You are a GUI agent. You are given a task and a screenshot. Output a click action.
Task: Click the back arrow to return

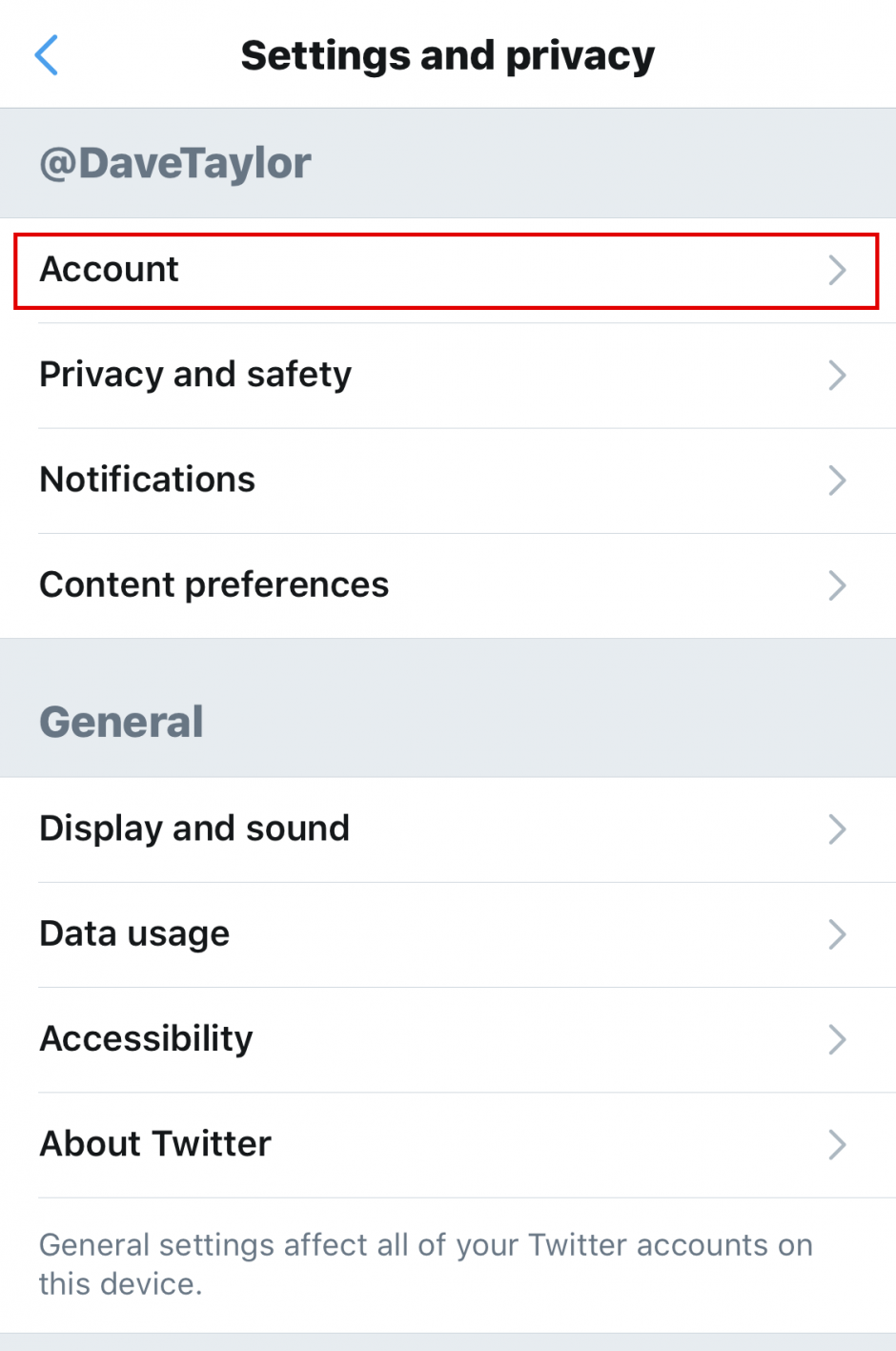pyautogui.click(x=46, y=54)
